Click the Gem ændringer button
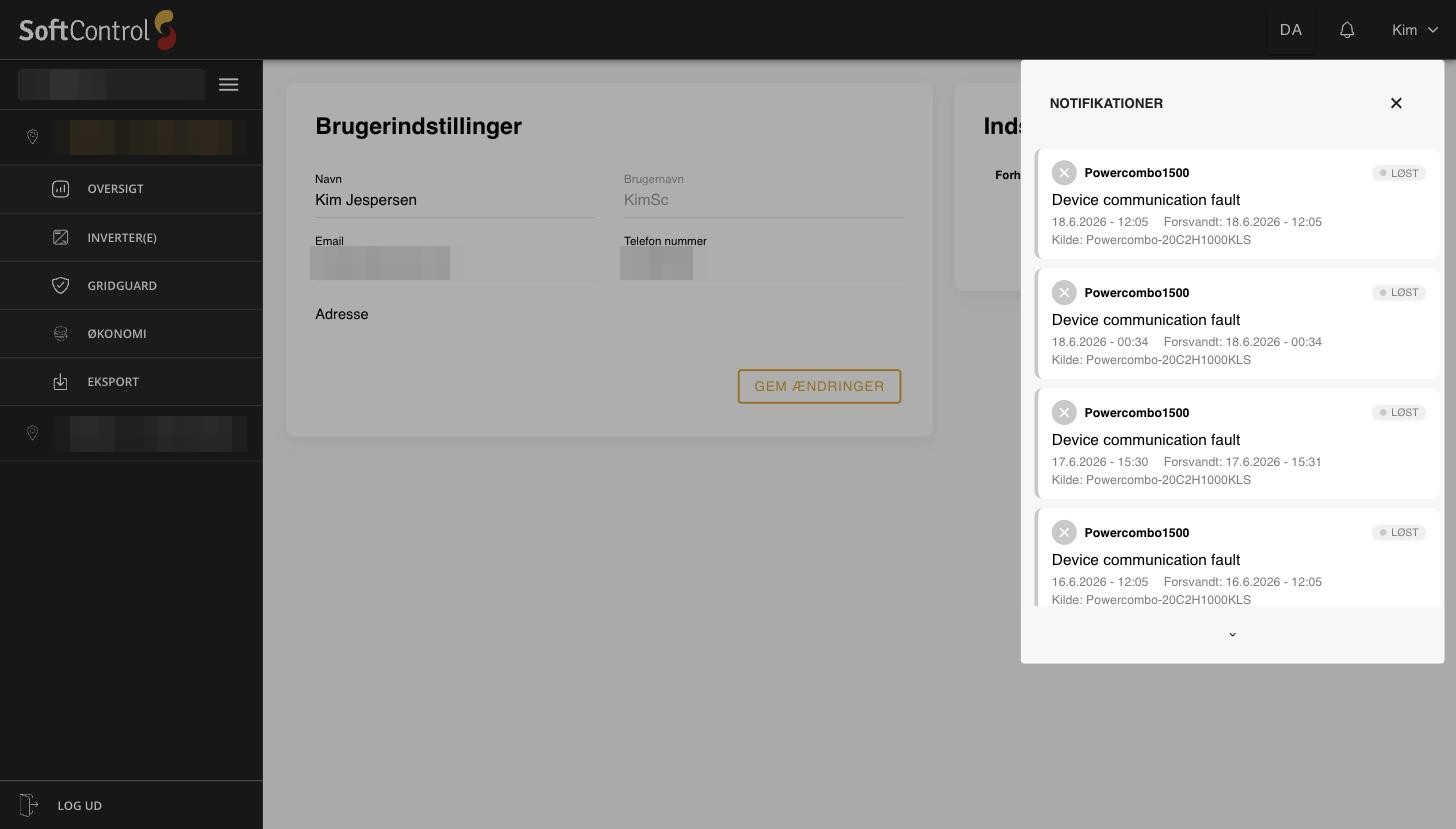Viewport: 1456px width, 829px height. [x=819, y=386]
